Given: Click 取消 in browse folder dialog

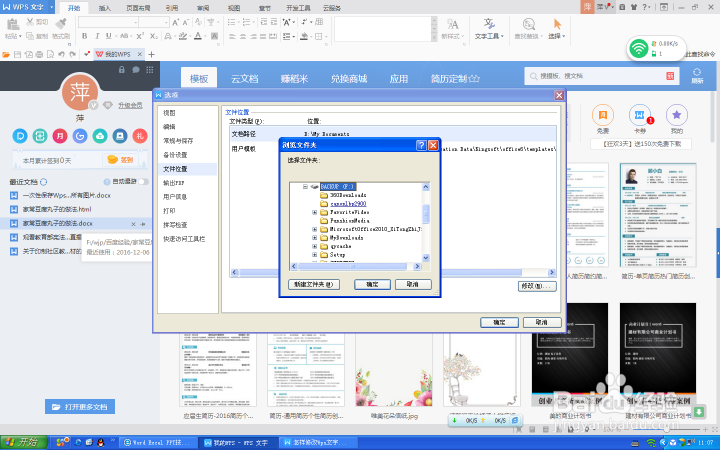Looking at the screenshot, I should pyautogui.click(x=413, y=285).
